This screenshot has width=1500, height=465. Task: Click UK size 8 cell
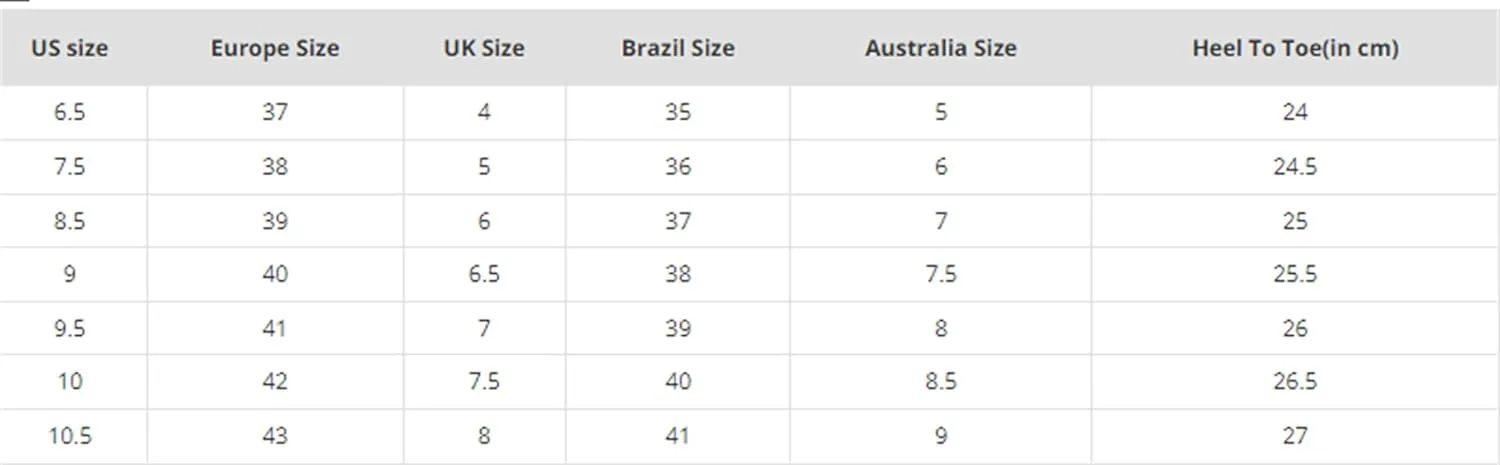tap(484, 436)
